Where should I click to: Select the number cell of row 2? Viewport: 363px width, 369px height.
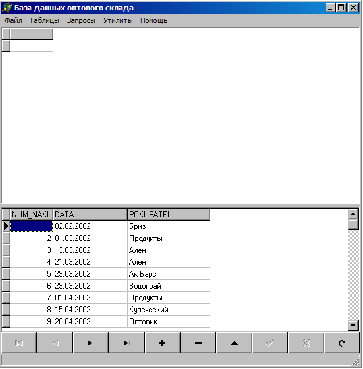point(31,238)
